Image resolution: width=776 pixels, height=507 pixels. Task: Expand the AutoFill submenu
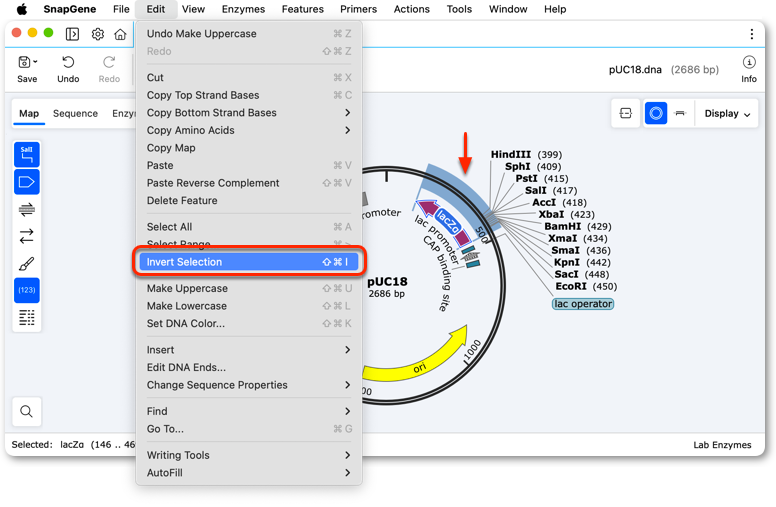[x=249, y=473]
